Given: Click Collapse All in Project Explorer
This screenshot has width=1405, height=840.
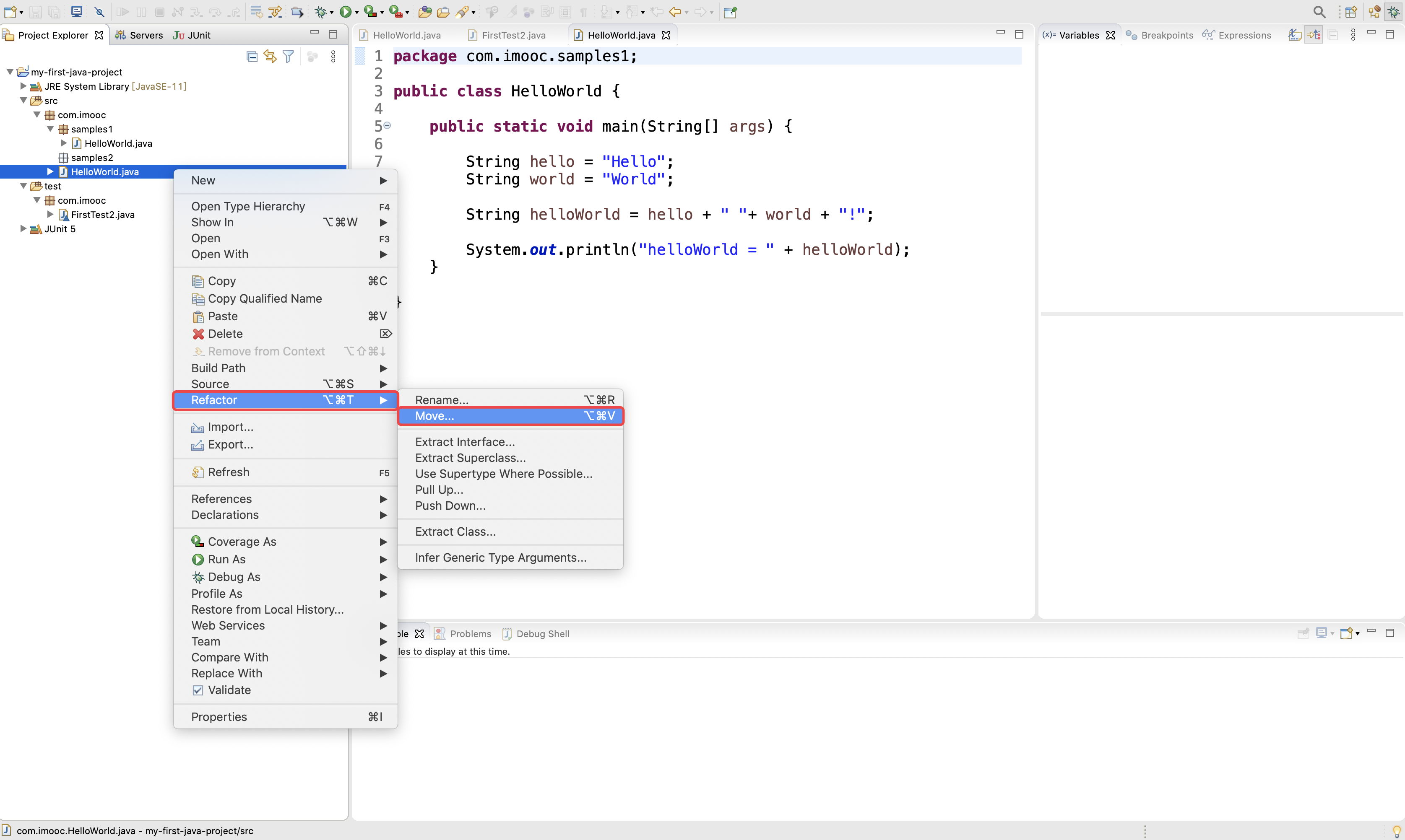Looking at the screenshot, I should coord(252,57).
